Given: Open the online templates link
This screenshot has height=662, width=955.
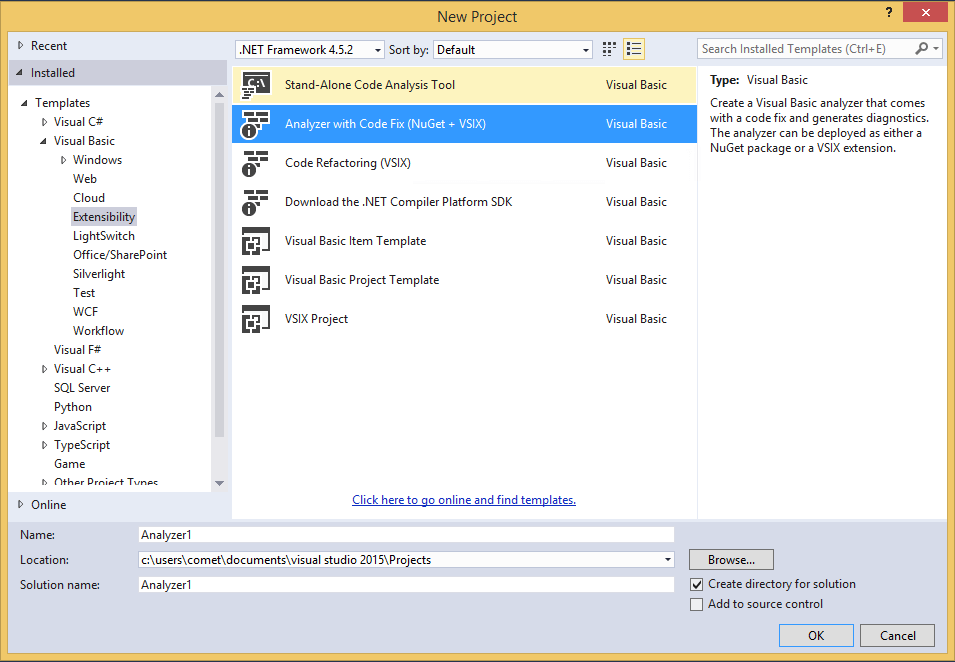Looking at the screenshot, I should coord(464,500).
